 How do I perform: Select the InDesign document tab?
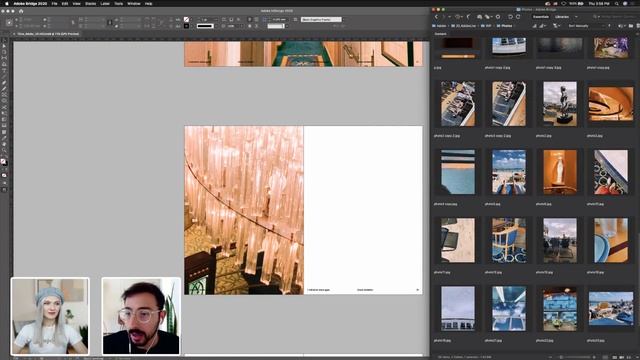click(x=47, y=34)
